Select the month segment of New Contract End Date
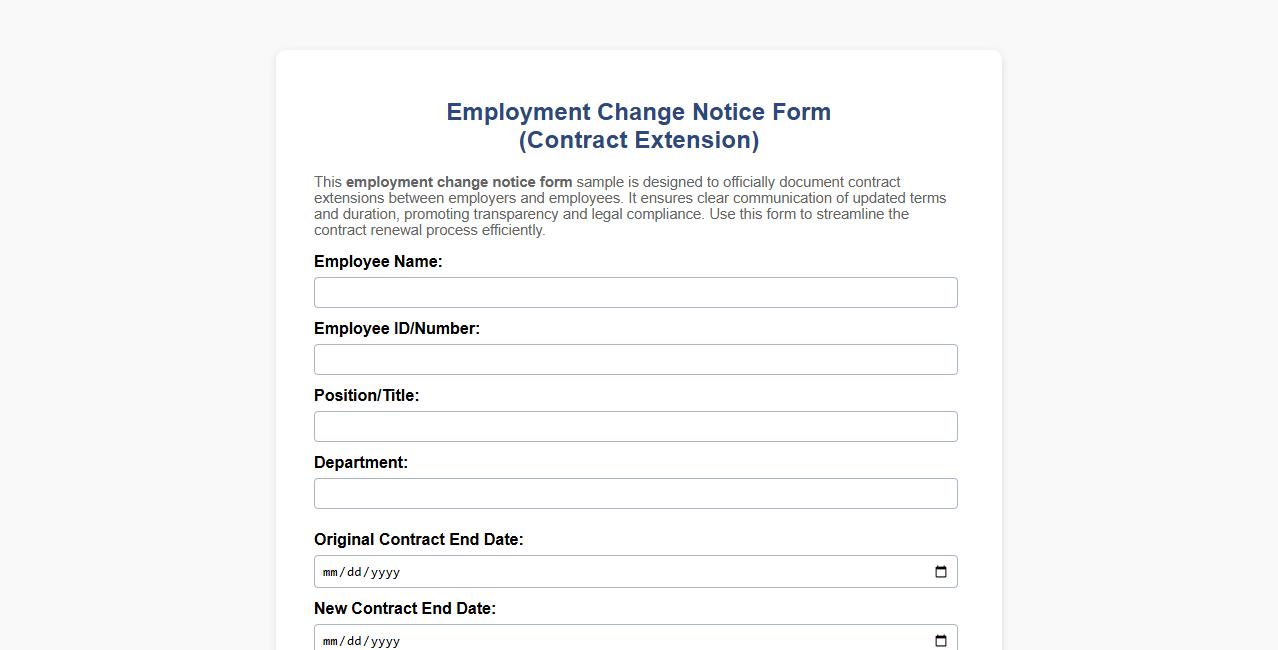The image size is (1278, 650). pos(330,640)
